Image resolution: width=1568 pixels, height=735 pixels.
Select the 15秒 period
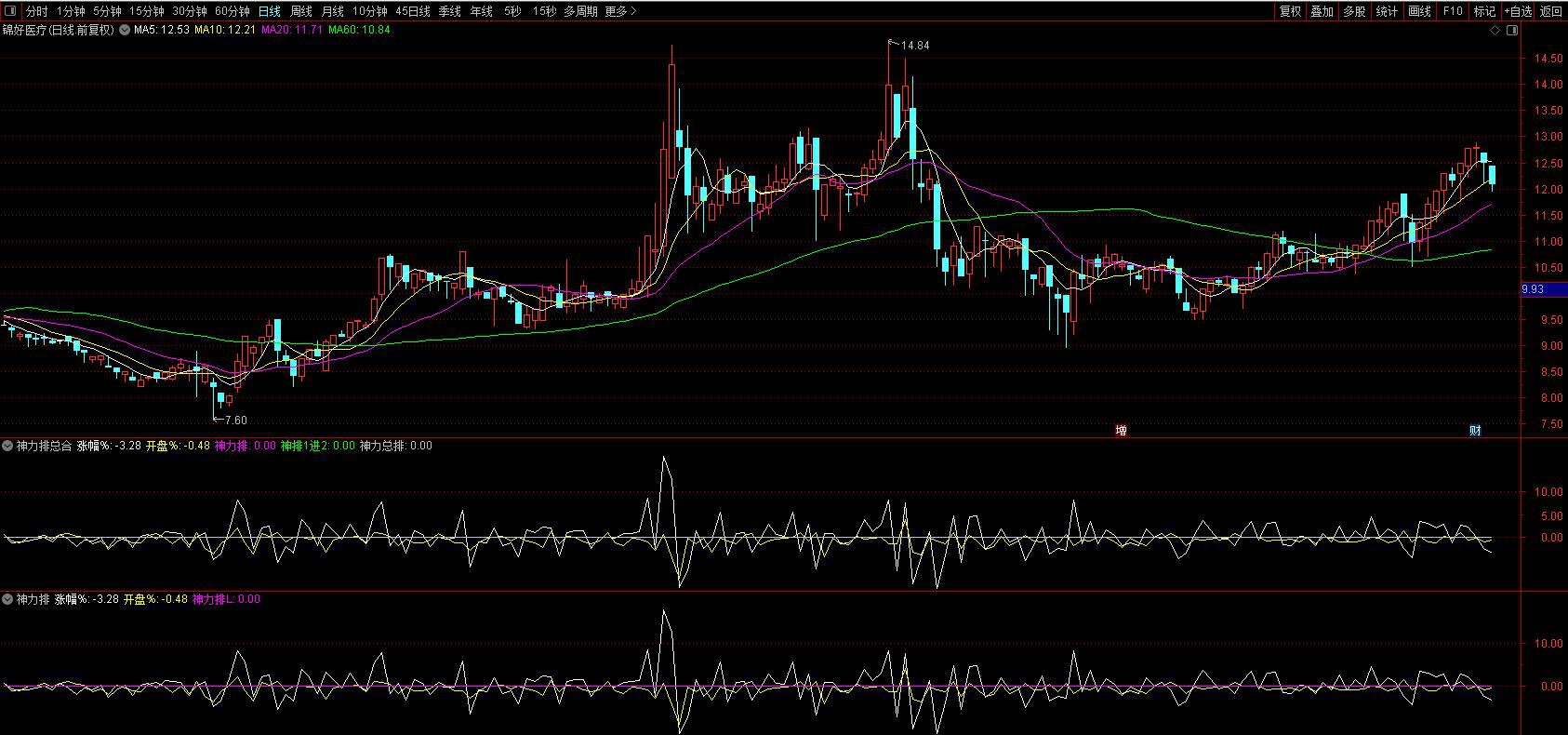(544, 11)
